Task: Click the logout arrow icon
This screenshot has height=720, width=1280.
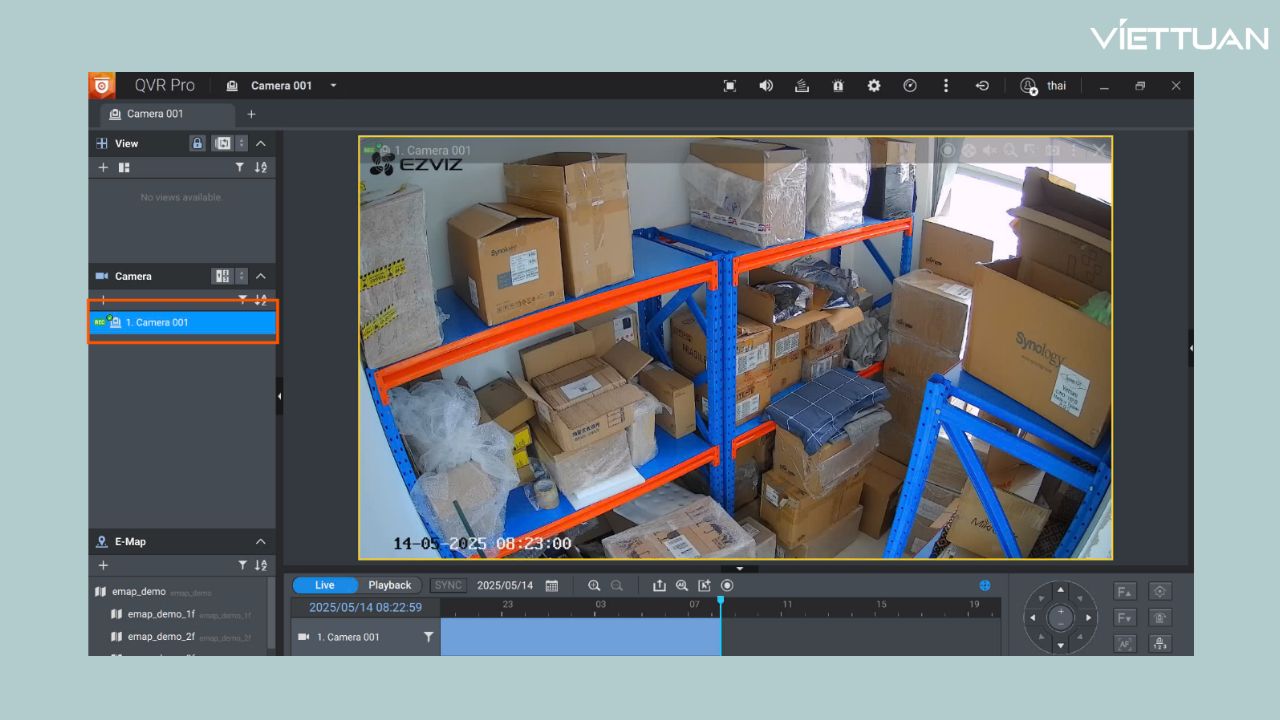Action: click(982, 86)
